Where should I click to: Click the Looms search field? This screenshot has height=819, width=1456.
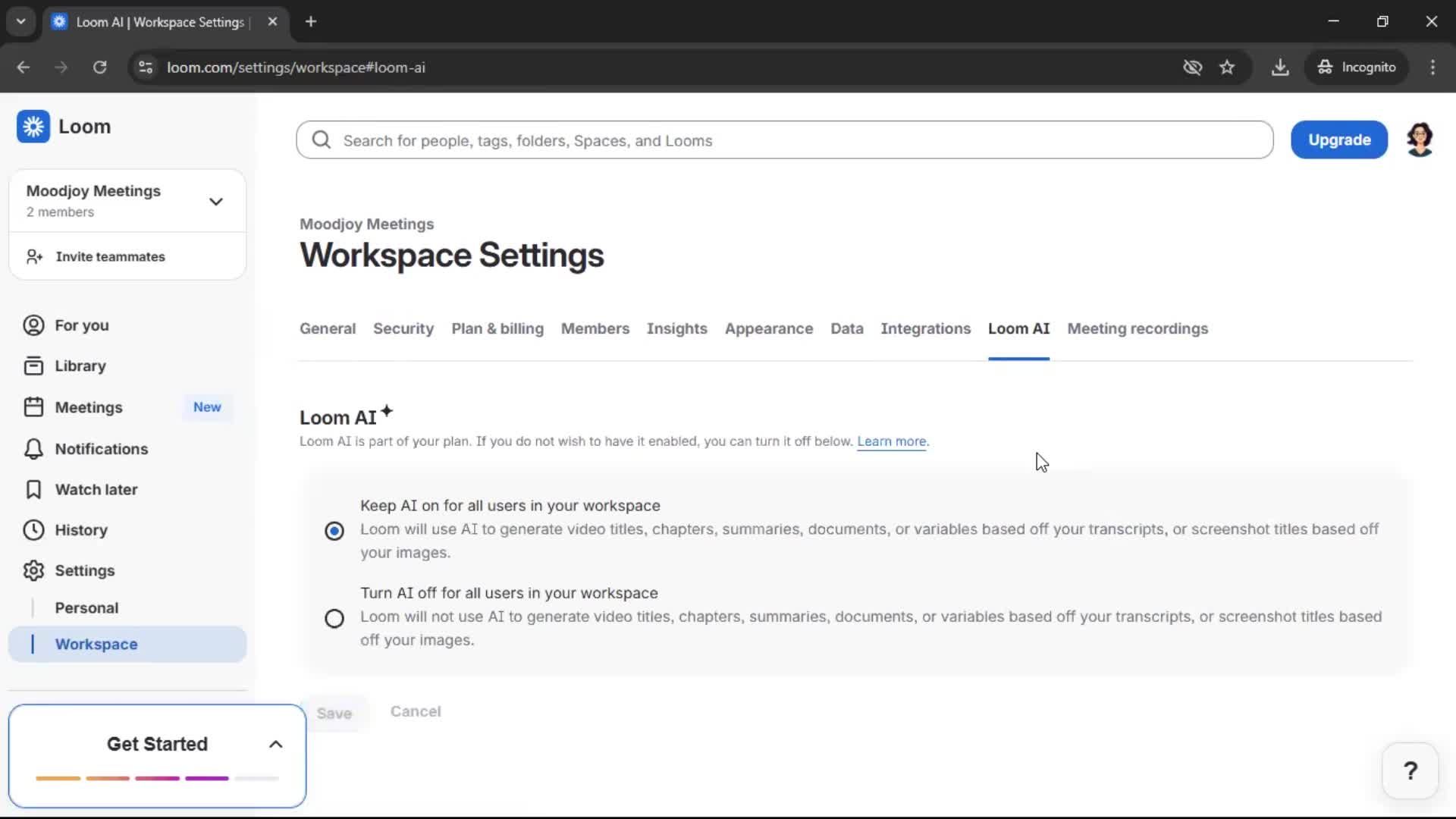(785, 140)
